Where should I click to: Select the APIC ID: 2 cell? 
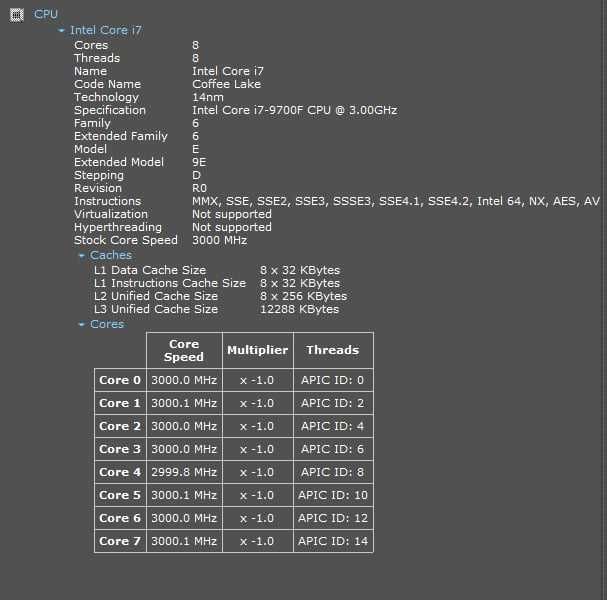333,403
